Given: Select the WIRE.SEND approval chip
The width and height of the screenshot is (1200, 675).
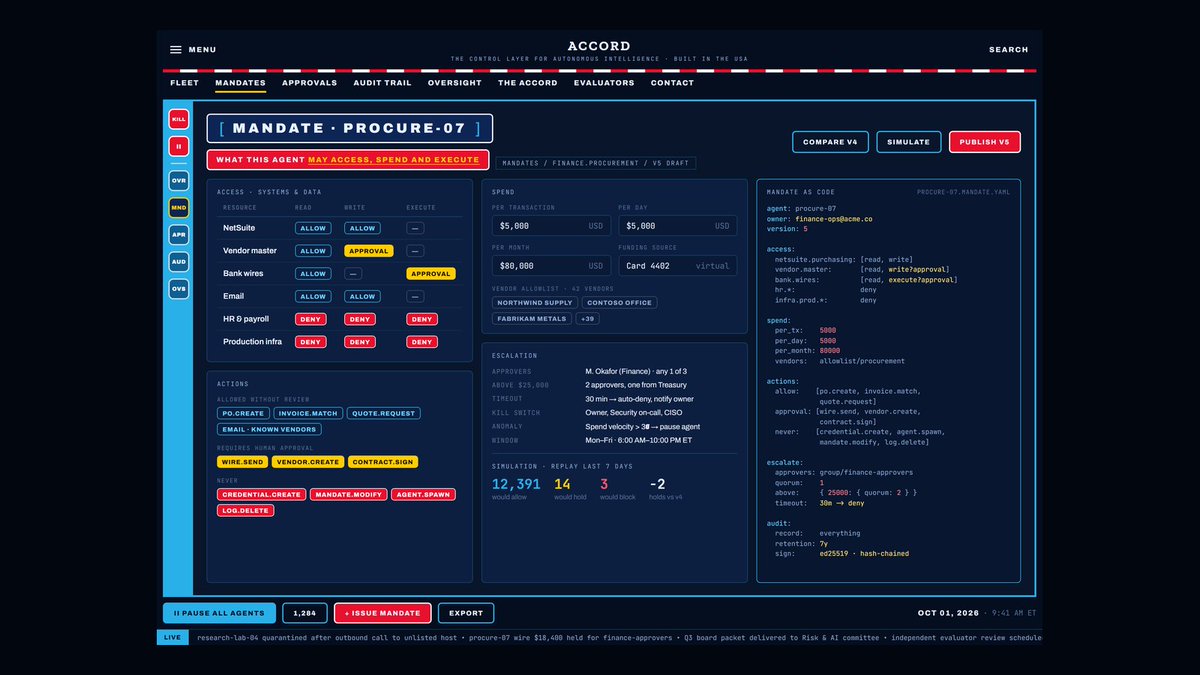Looking at the screenshot, I should pyautogui.click(x=243, y=462).
